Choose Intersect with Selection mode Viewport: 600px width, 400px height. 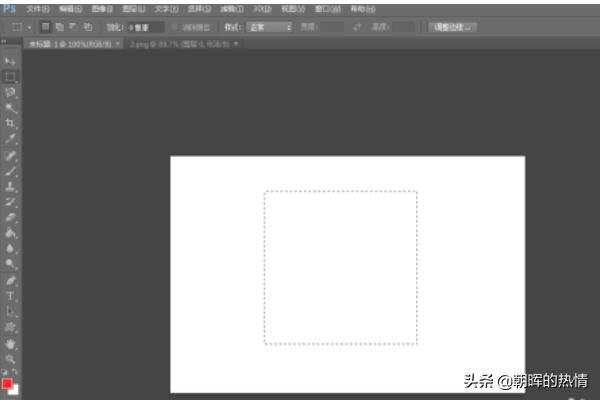click(x=88, y=27)
